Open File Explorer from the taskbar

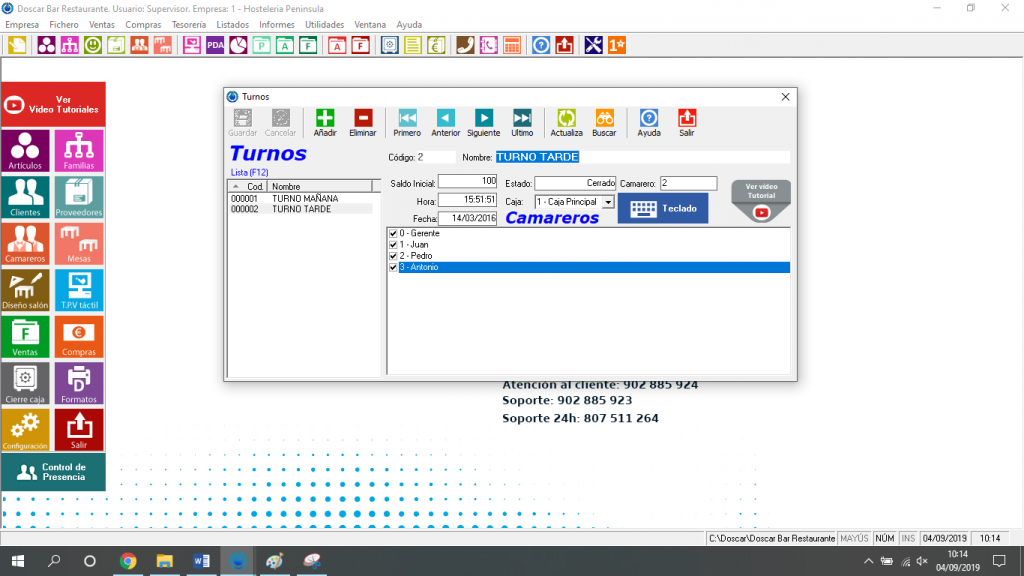[x=165, y=561]
